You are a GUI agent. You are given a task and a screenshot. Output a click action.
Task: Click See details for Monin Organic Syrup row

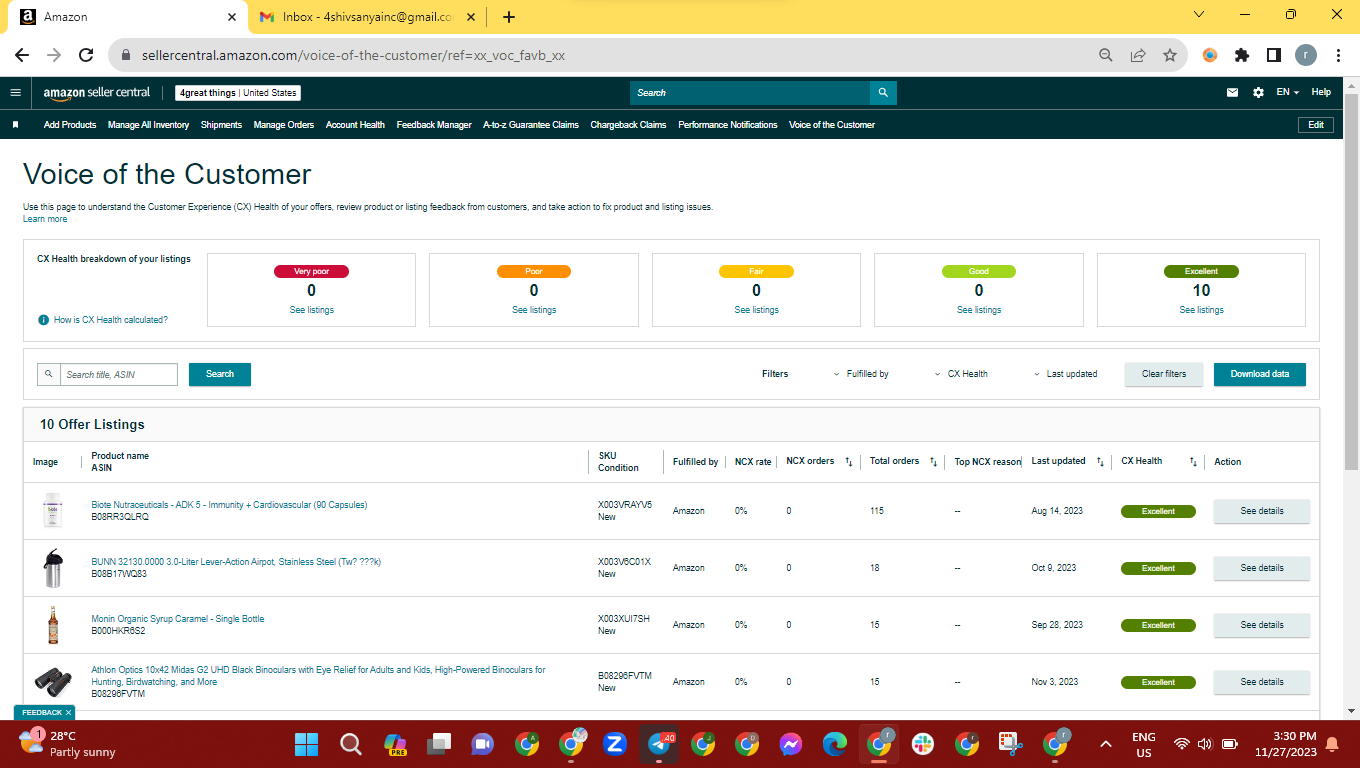[x=1262, y=625]
